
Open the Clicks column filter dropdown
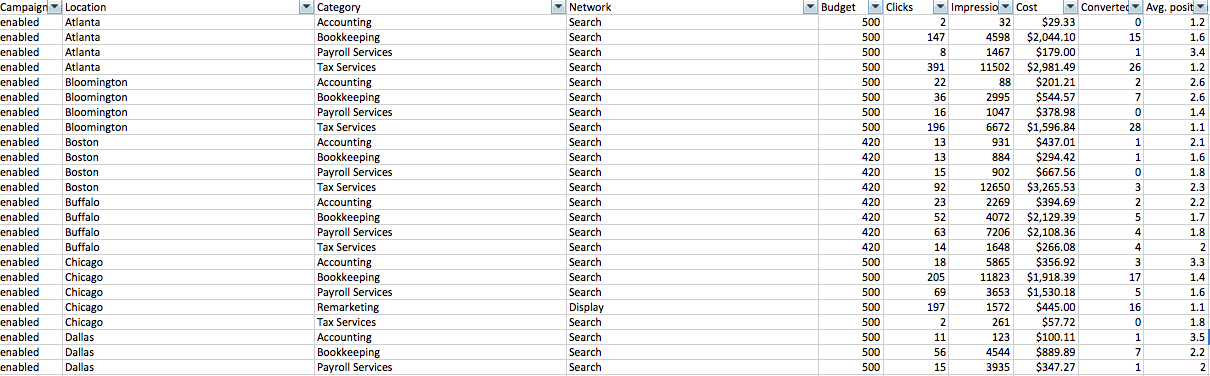tap(940, 7)
